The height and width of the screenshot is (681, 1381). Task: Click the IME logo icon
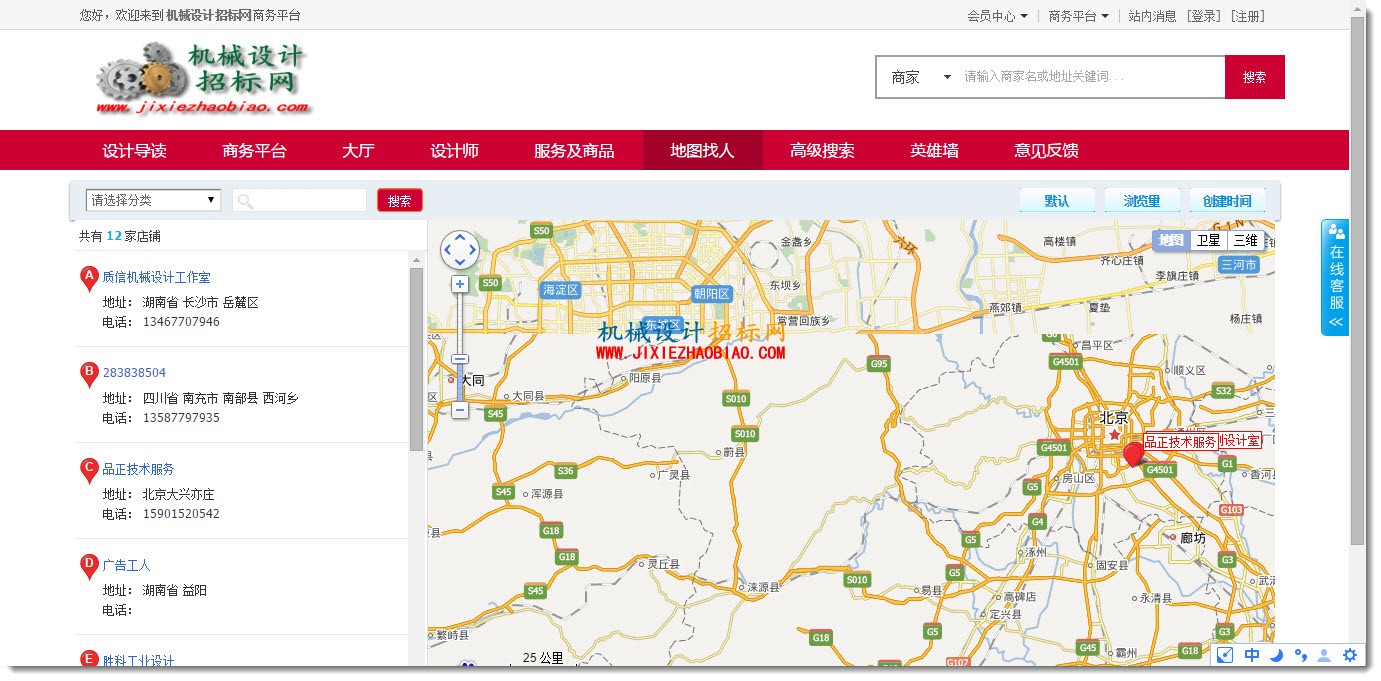[x=1225, y=656]
